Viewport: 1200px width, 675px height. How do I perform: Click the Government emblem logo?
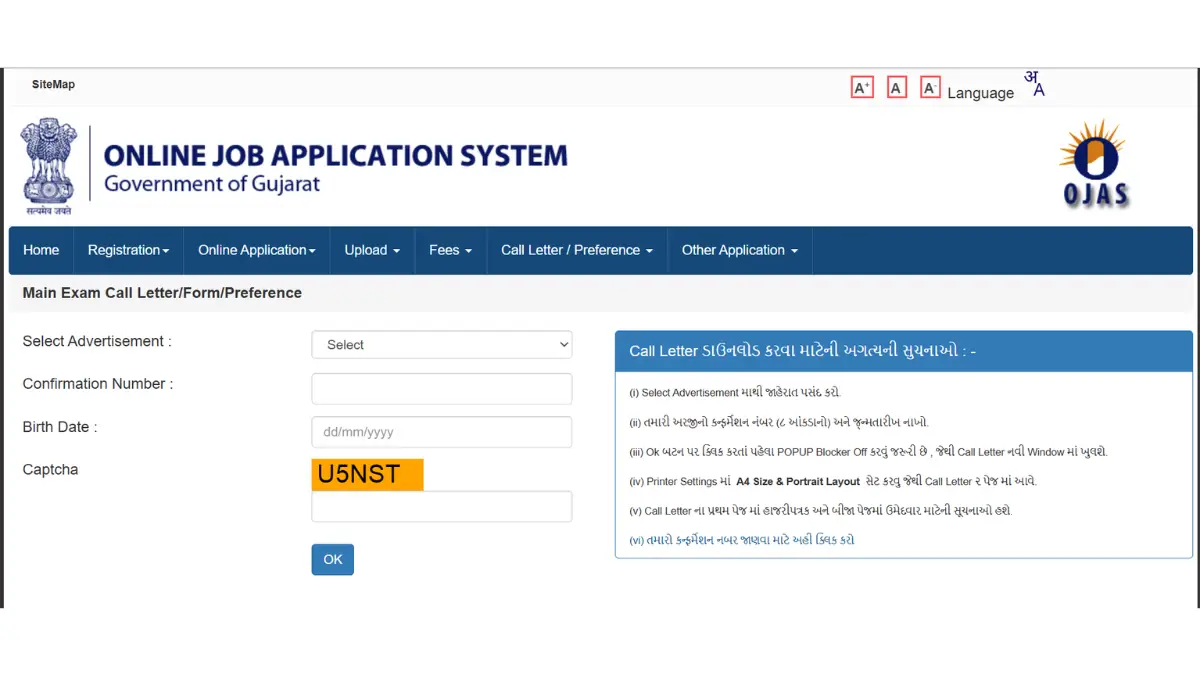(49, 167)
